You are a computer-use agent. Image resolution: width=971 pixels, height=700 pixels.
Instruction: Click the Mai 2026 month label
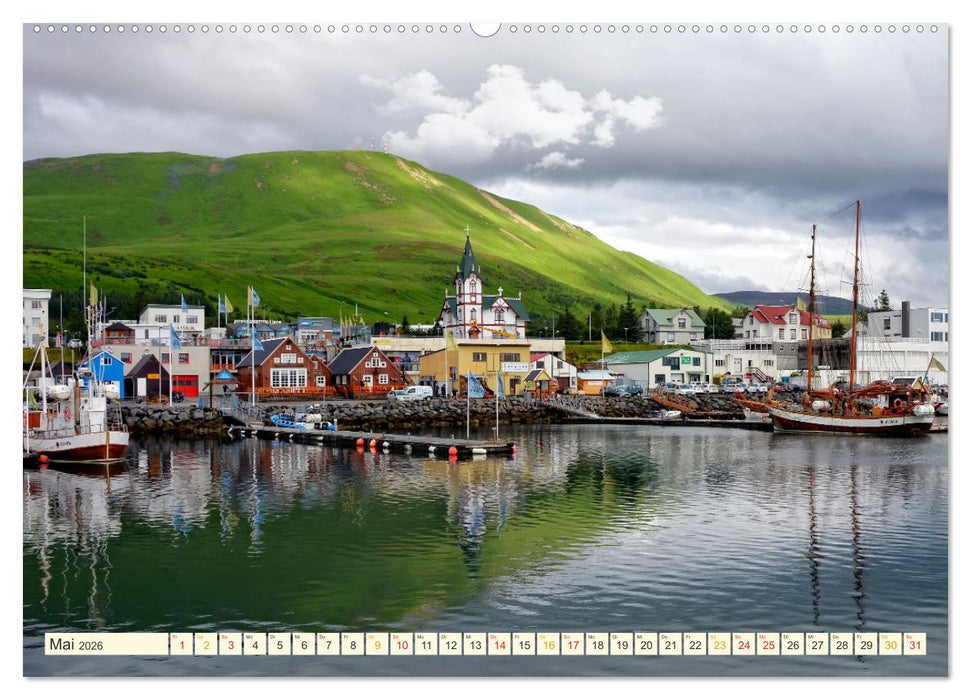point(106,644)
